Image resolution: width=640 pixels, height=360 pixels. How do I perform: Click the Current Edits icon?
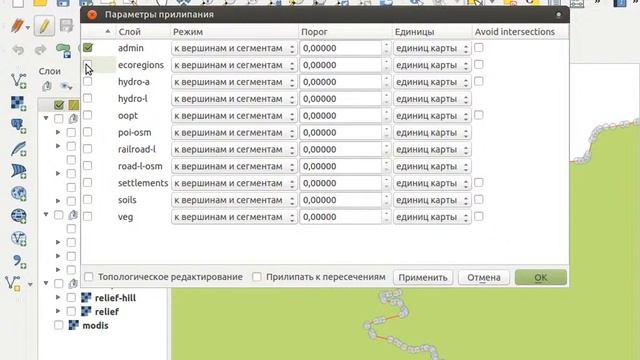coord(18,26)
